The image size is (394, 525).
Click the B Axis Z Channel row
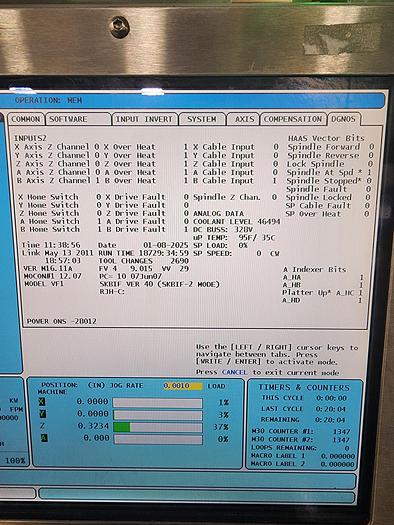(58, 180)
